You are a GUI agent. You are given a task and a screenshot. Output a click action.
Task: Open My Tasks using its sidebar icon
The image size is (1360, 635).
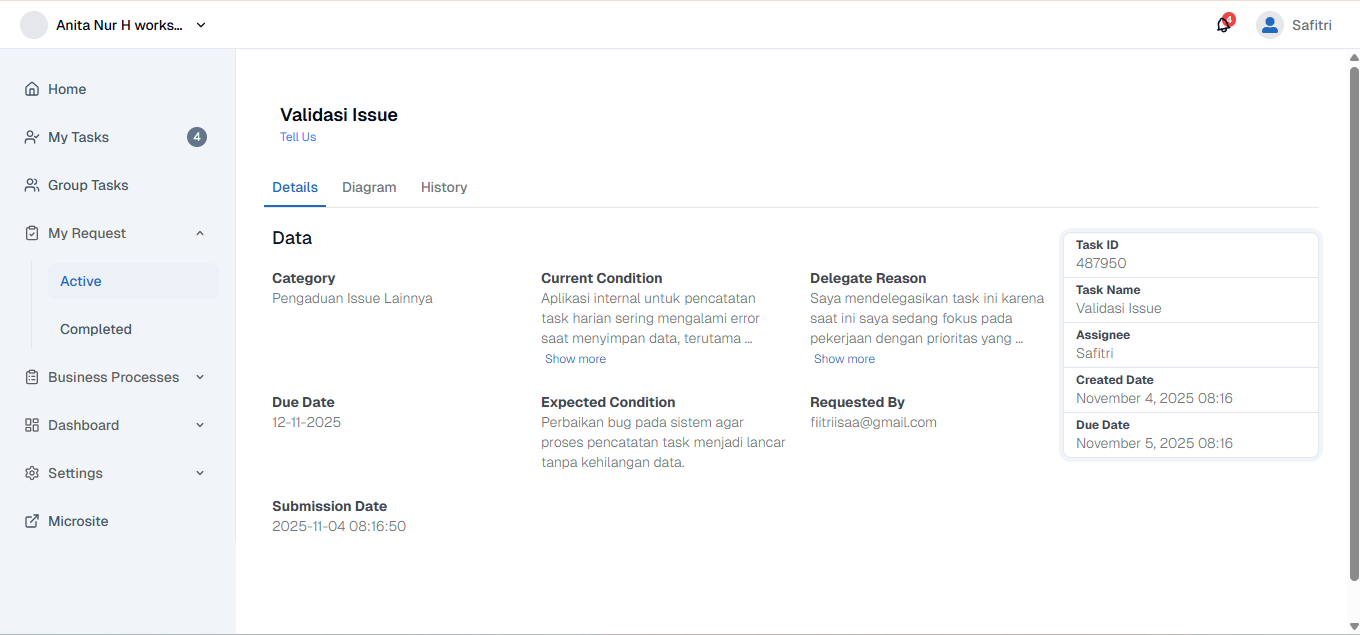[x=31, y=137]
